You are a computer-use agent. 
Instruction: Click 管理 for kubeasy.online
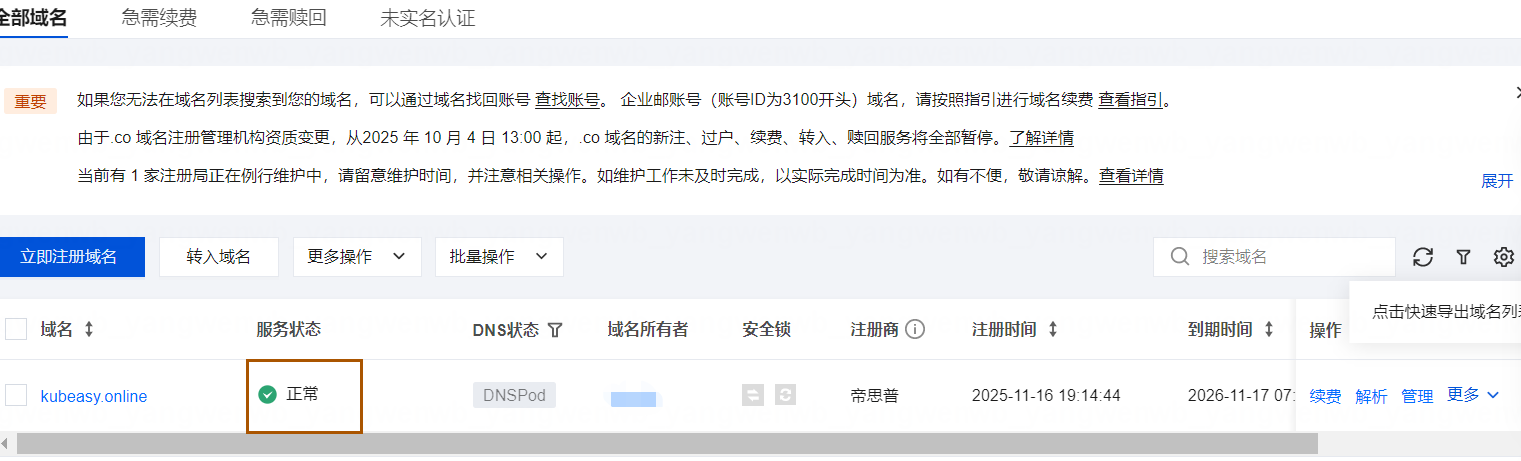1417,396
